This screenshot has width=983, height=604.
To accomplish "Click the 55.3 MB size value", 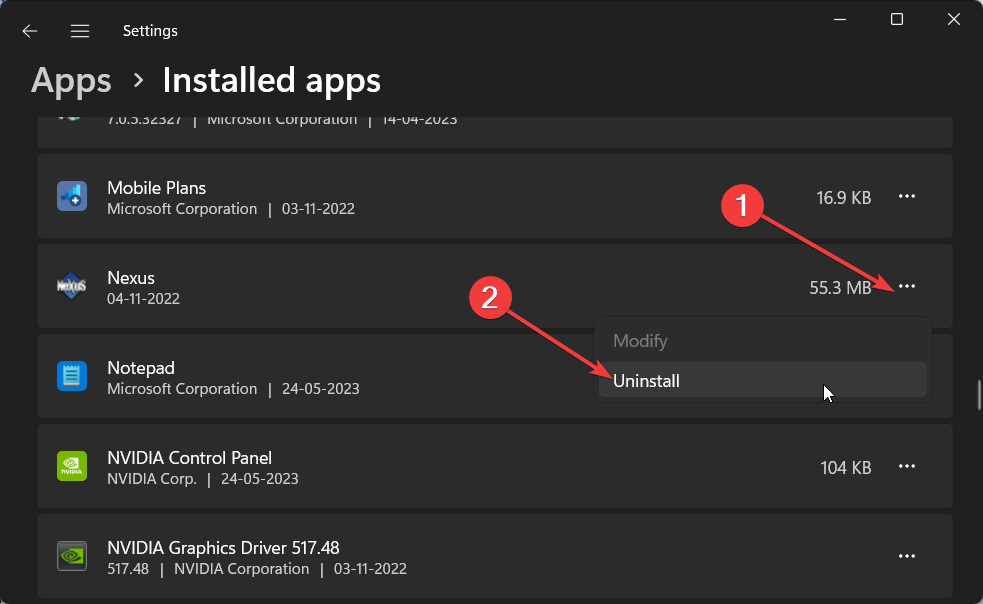I will (840, 288).
